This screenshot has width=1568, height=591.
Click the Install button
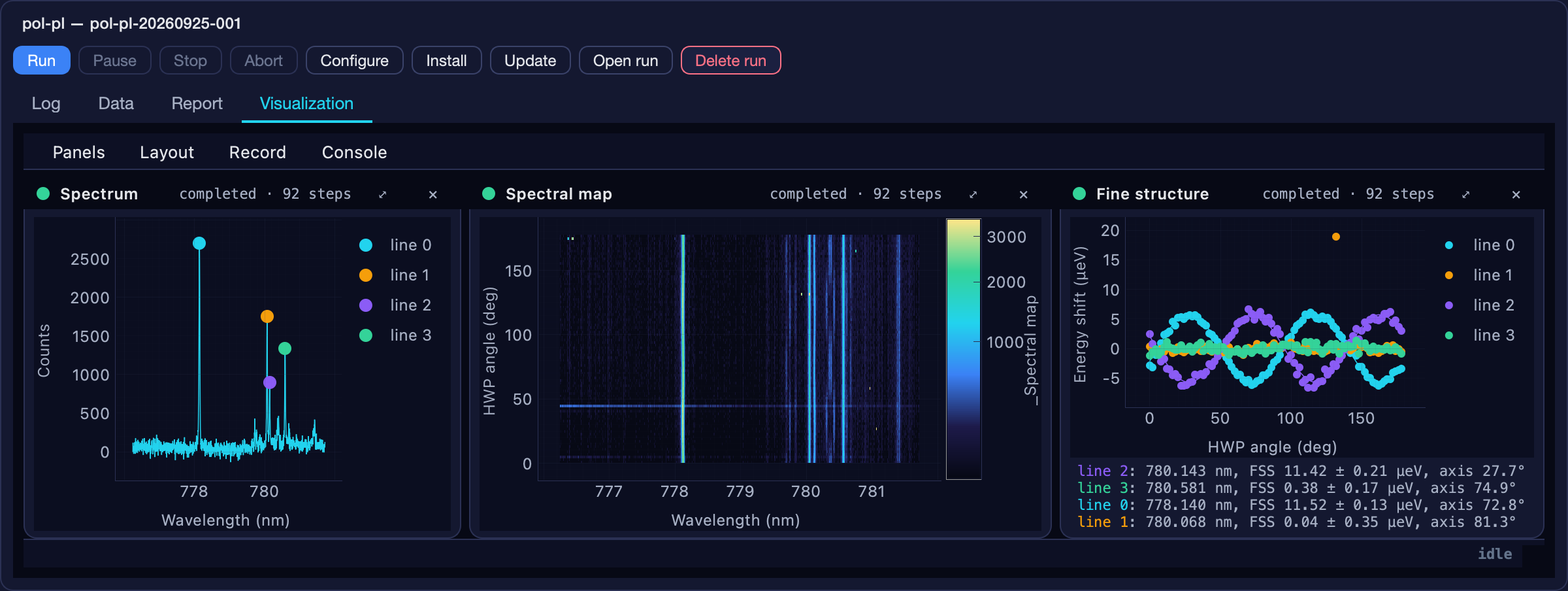446,60
